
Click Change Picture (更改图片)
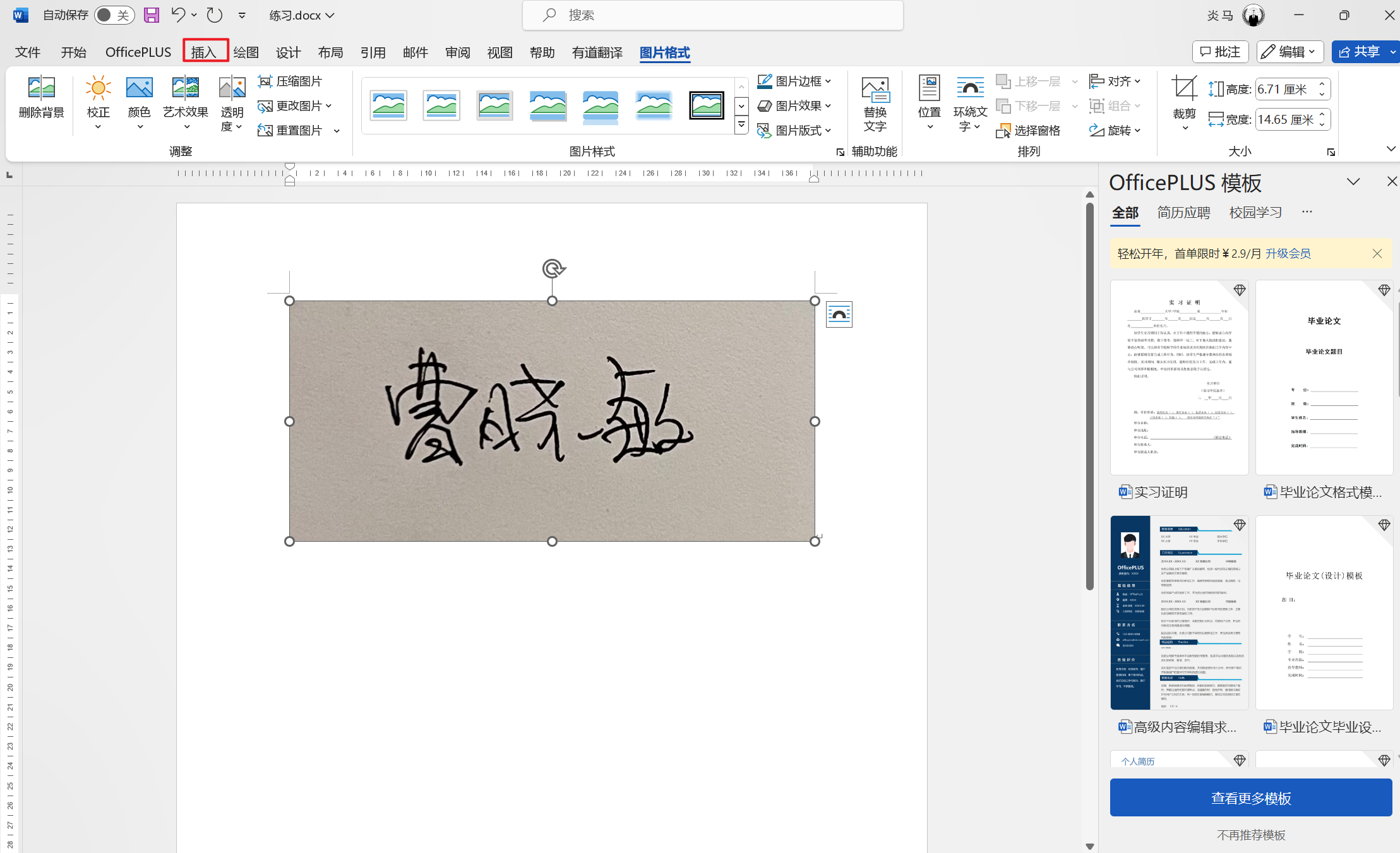tap(295, 106)
